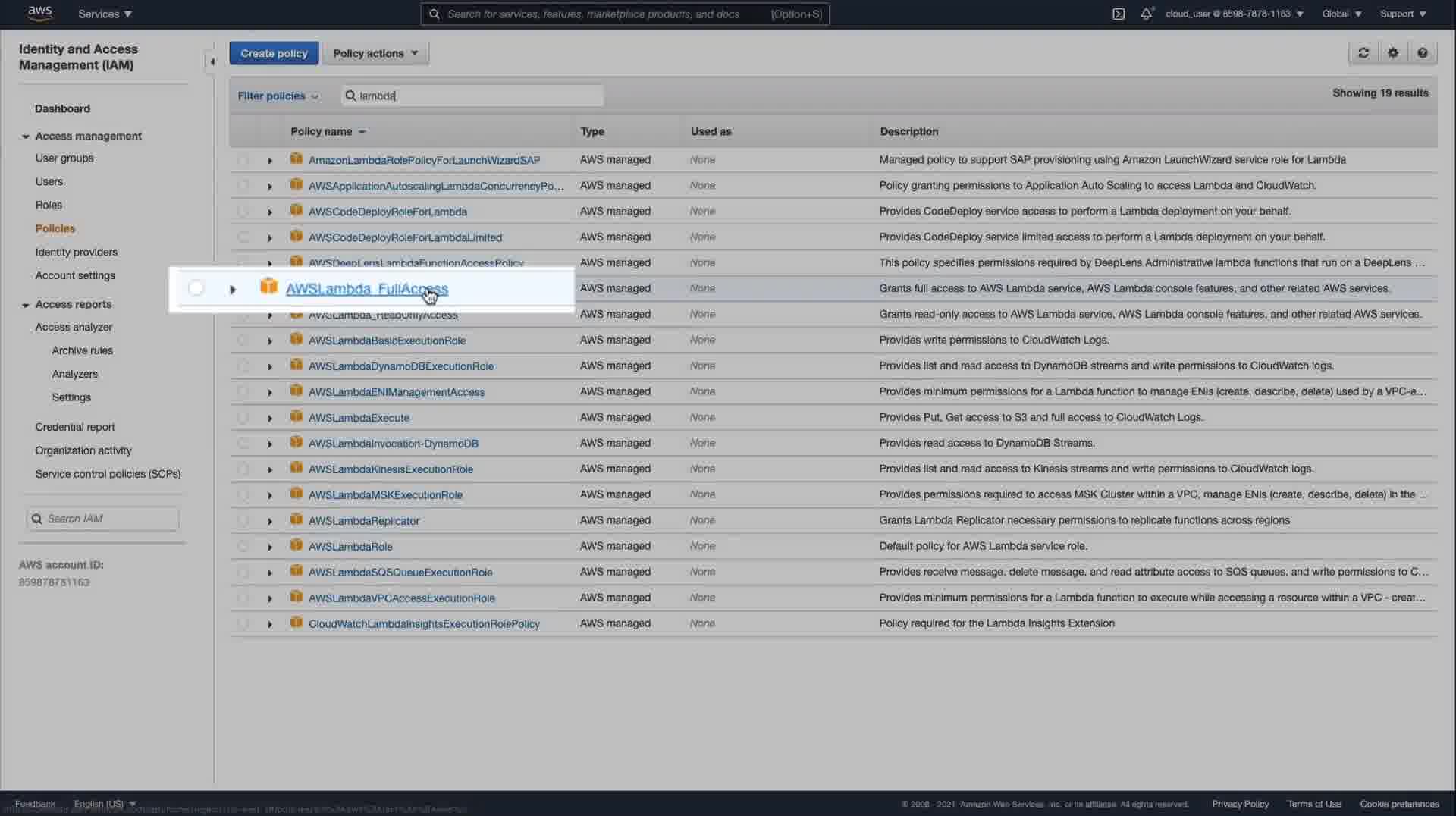Click policy icon for AWSLambdaDynamoDBExecutionRole
The height and width of the screenshot is (816, 1456).
(x=297, y=366)
